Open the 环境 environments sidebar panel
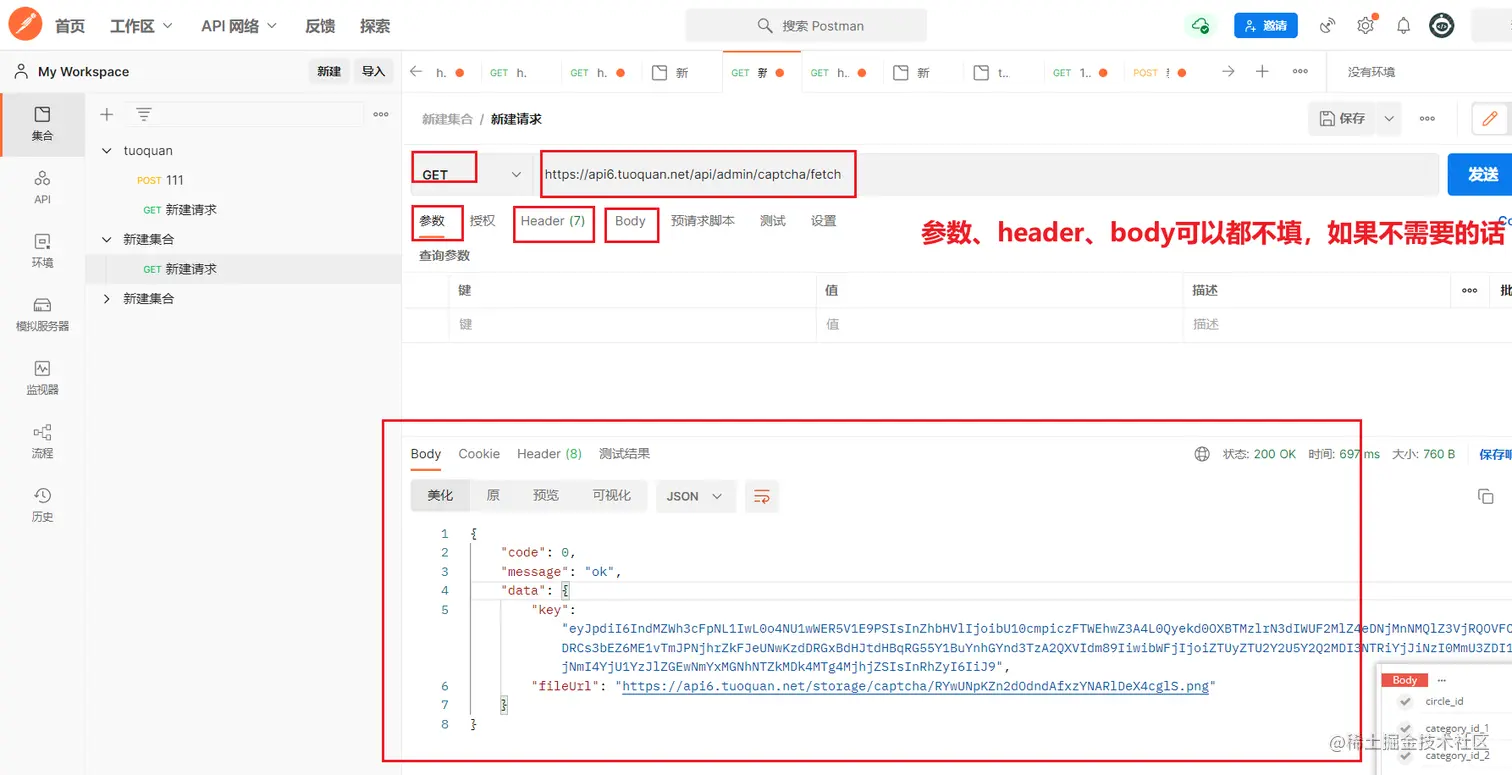The height and width of the screenshot is (775, 1512). click(x=42, y=251)
